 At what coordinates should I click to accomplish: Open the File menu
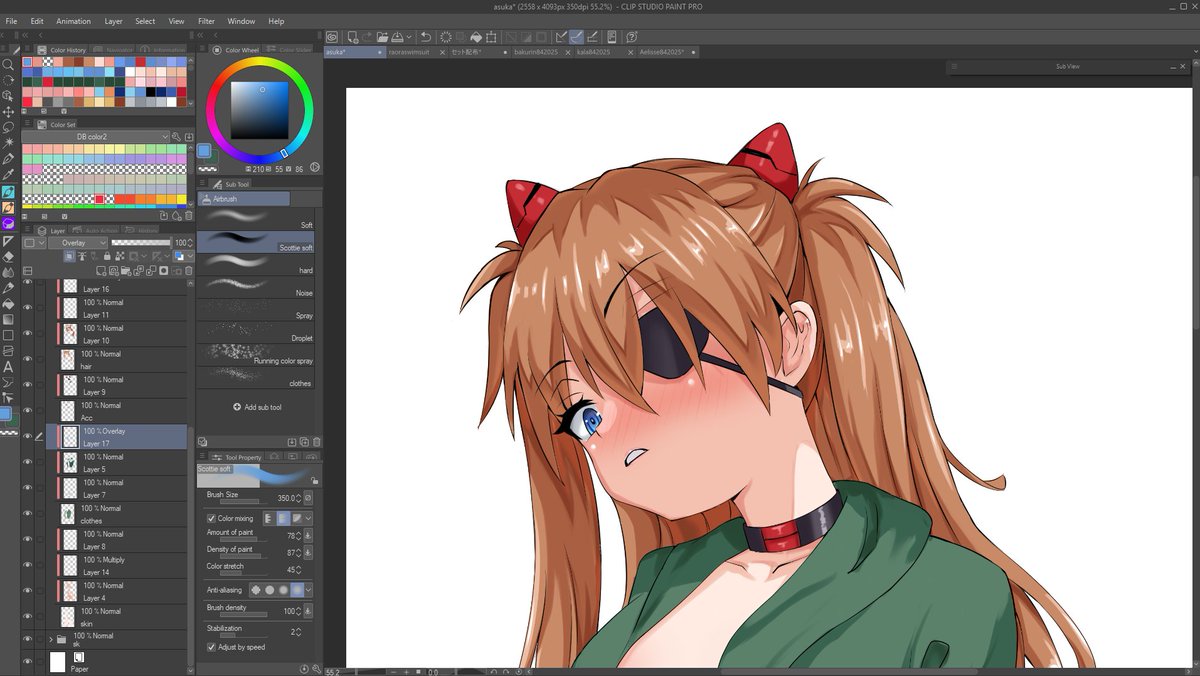coord(11,21)
